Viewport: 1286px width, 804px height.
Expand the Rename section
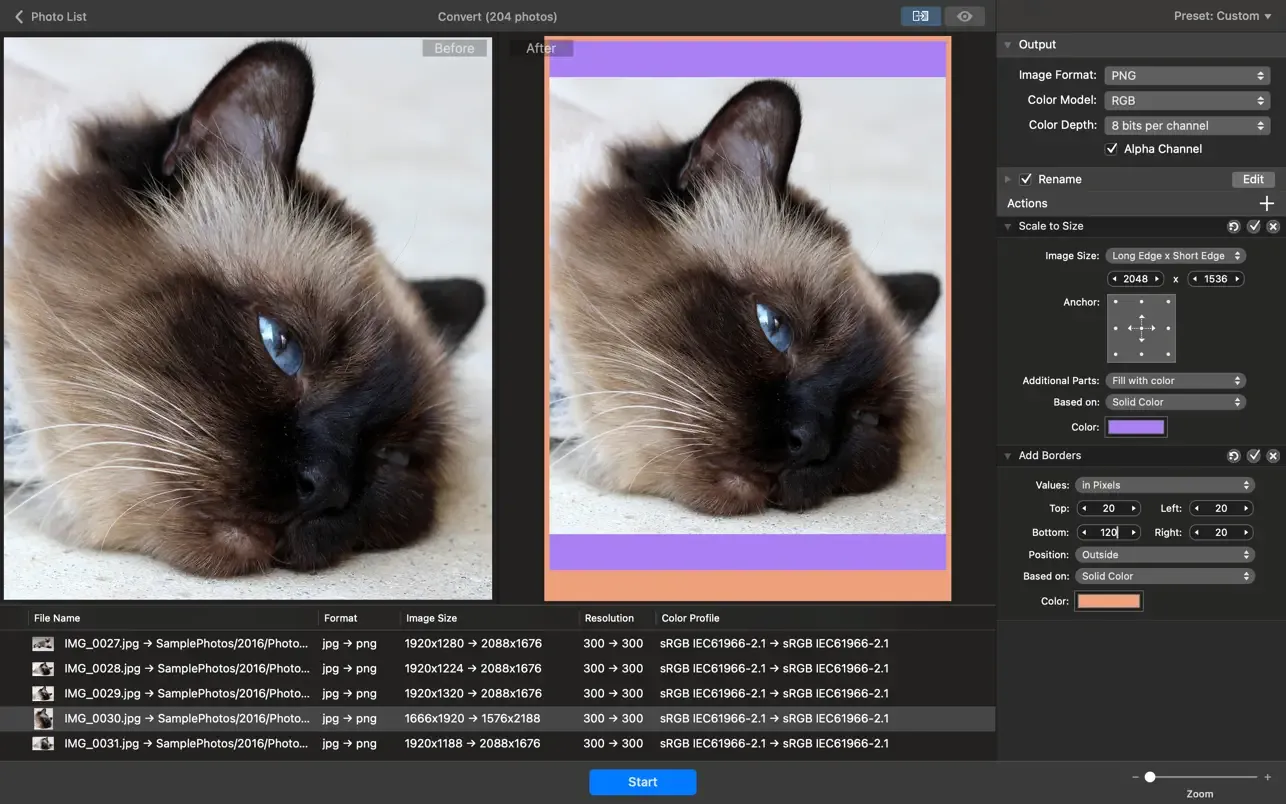[x=1007, y=179]
